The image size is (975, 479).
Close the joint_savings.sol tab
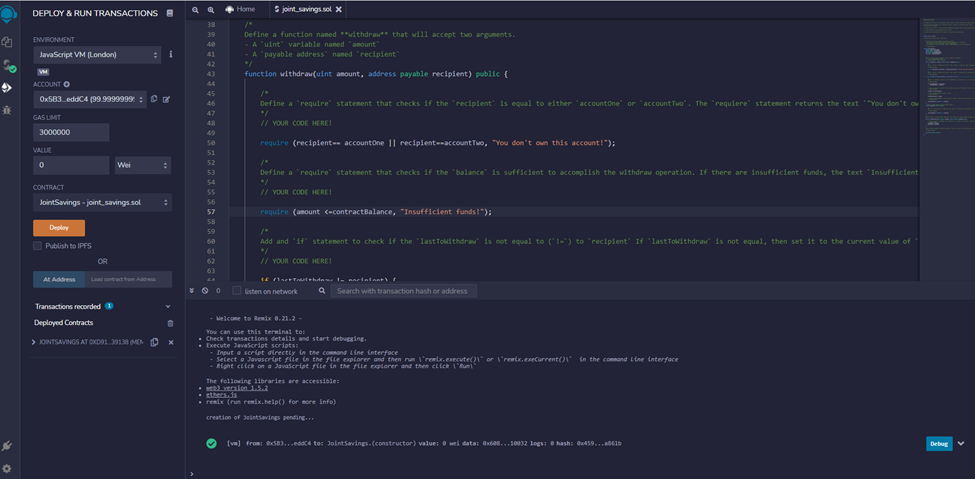click(337, 9)
